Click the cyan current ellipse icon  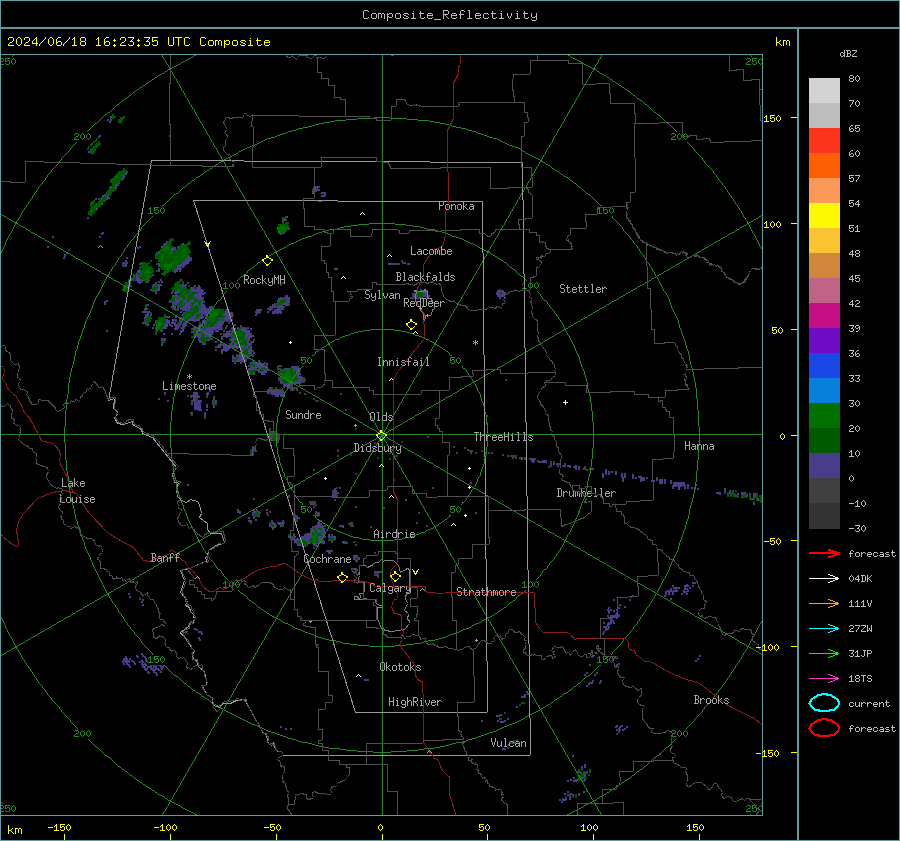point(824,703)
